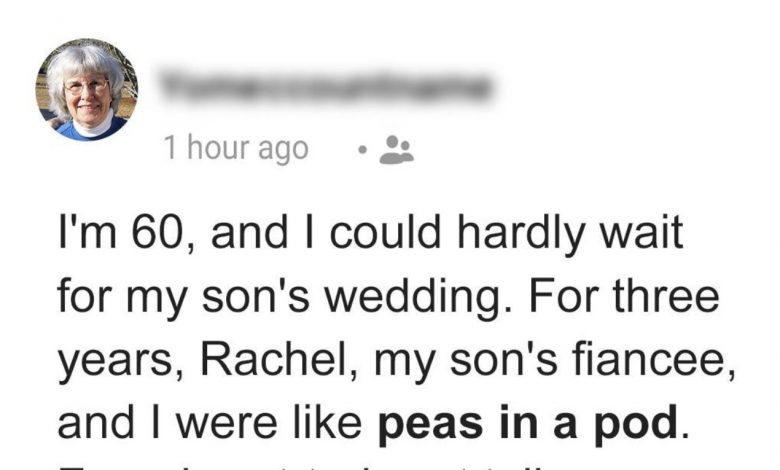Click "I'm" at the start of the post
Image resolution: width=780 pixels, height=470 pixels.
click(79, 237)
